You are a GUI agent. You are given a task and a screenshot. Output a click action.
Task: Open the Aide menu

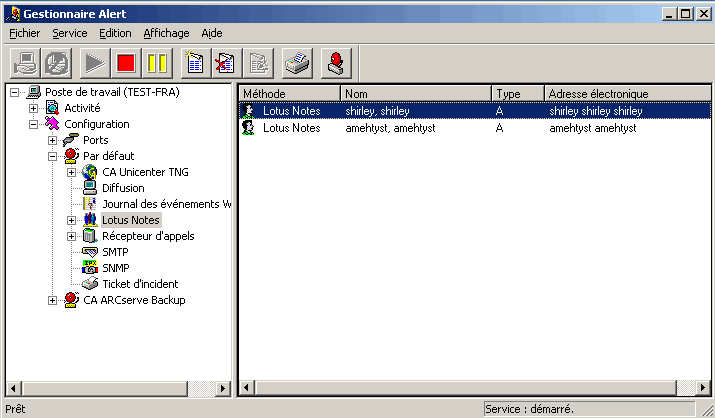pyautogui.click(x=212, y=33)
